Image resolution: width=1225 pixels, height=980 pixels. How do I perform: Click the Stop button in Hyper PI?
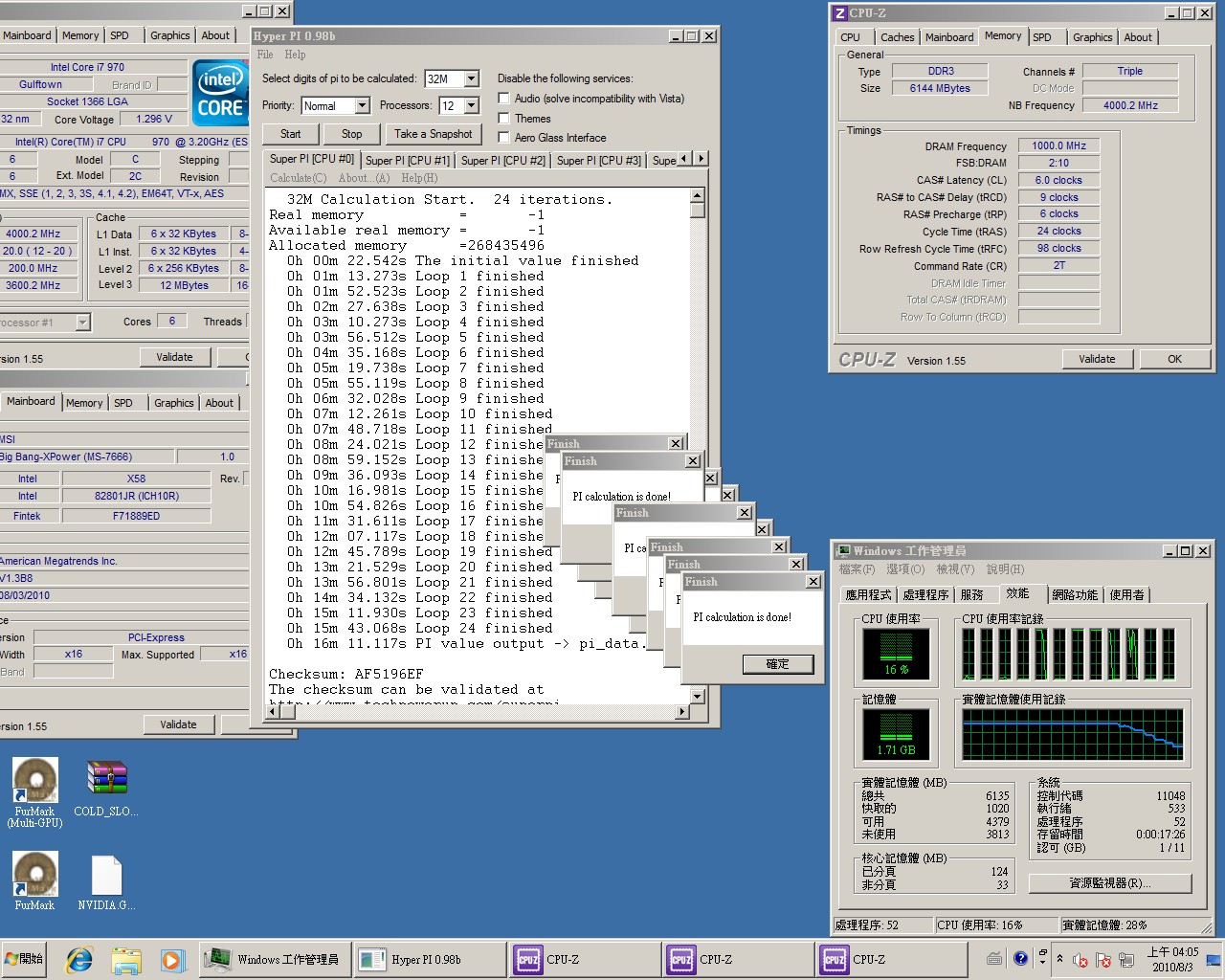pyautogui.click(x=351, y=134)
